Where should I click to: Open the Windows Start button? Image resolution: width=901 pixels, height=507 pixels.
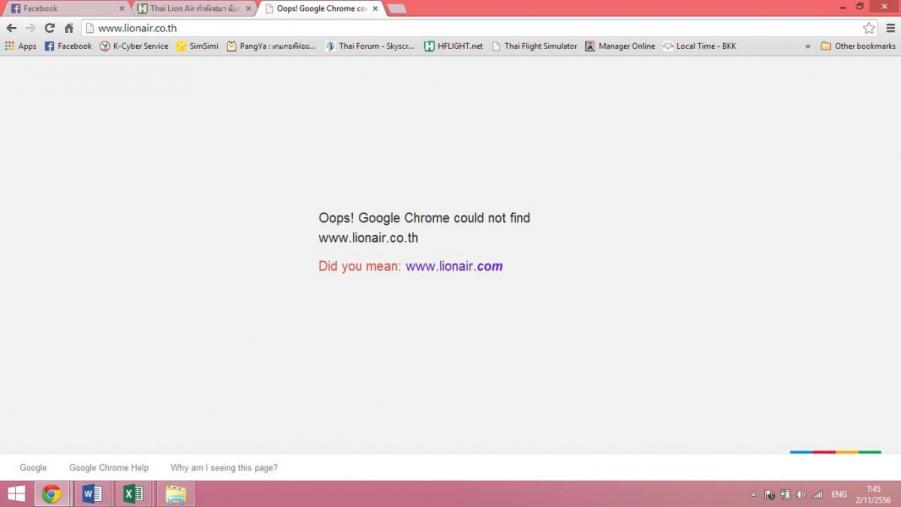16,494
